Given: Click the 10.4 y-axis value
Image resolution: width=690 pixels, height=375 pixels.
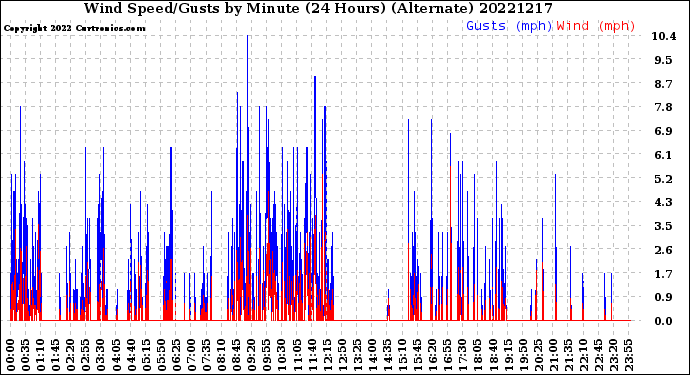Looking at the screenshot, I should tap(664, 36).
